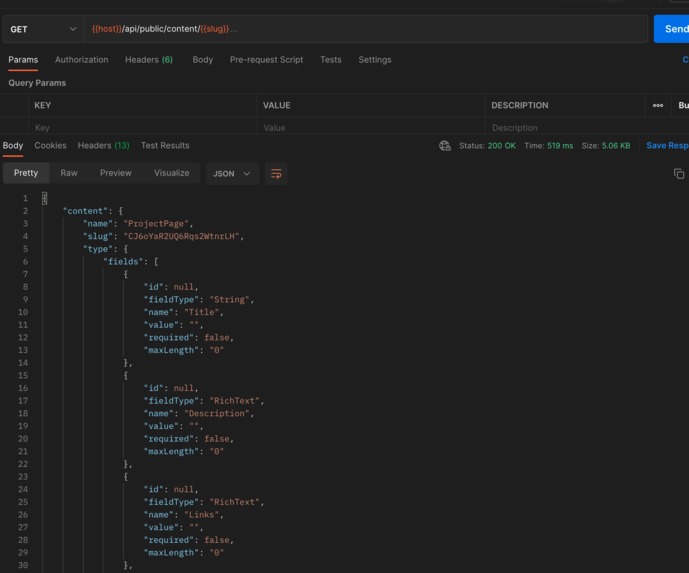This screenshot has height=573, width=689.
Task: Click the "Links" name value
Action: tap(202, 515)
